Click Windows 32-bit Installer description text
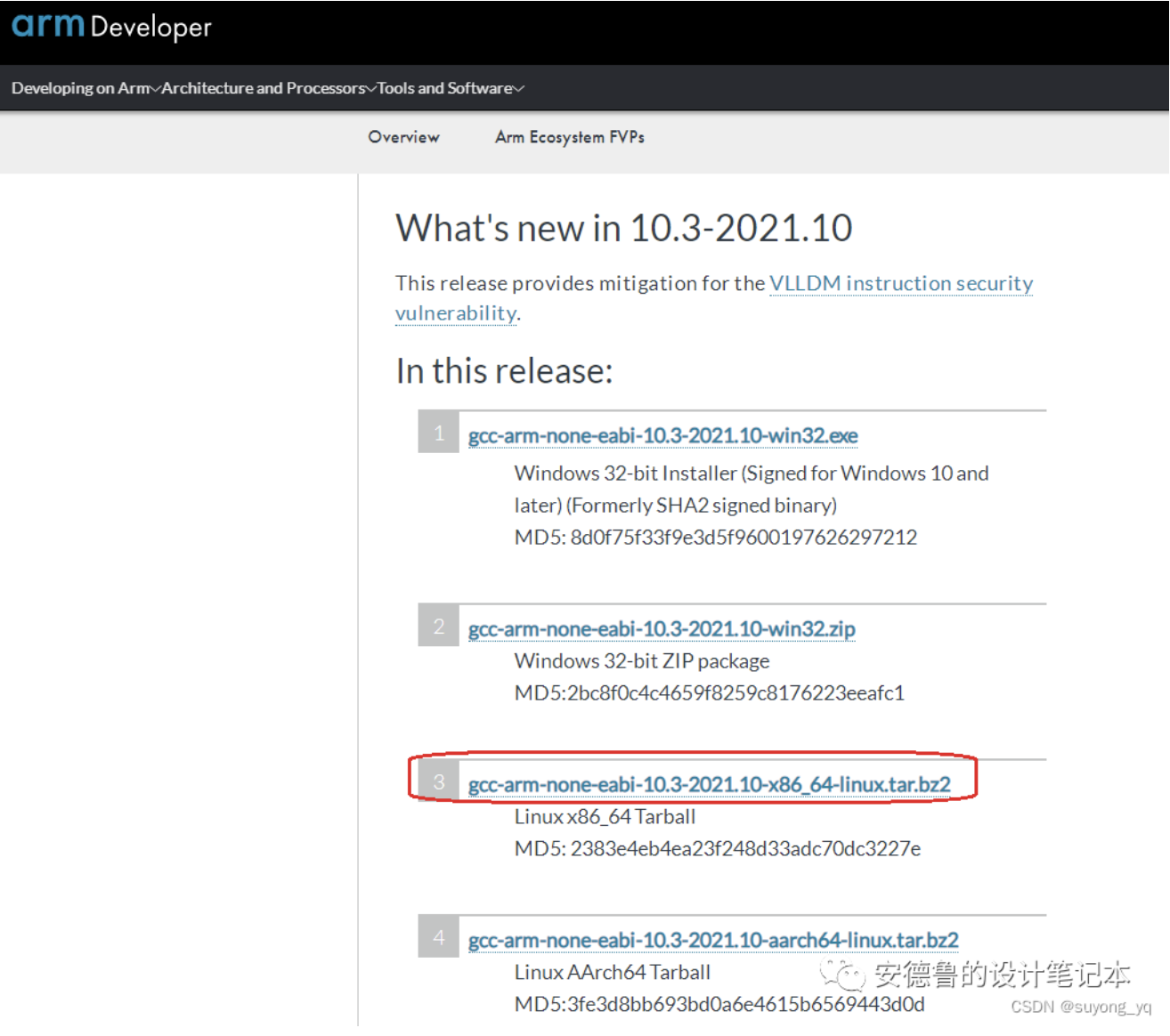1170x1036 pixels. [752, 489]
